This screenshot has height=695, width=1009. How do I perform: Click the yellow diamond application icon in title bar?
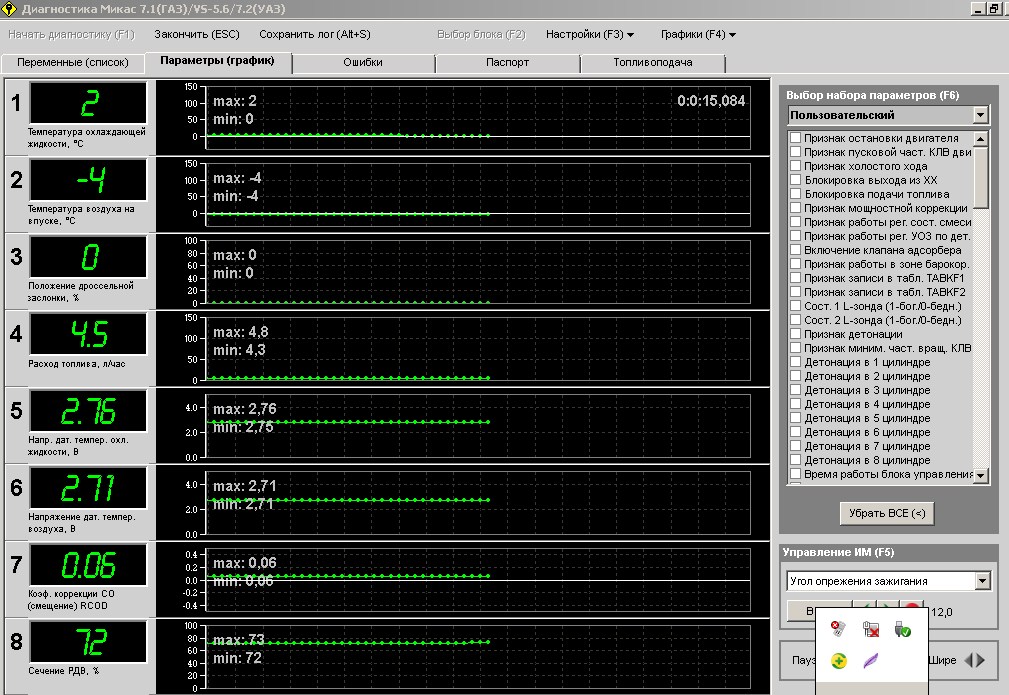9,8
